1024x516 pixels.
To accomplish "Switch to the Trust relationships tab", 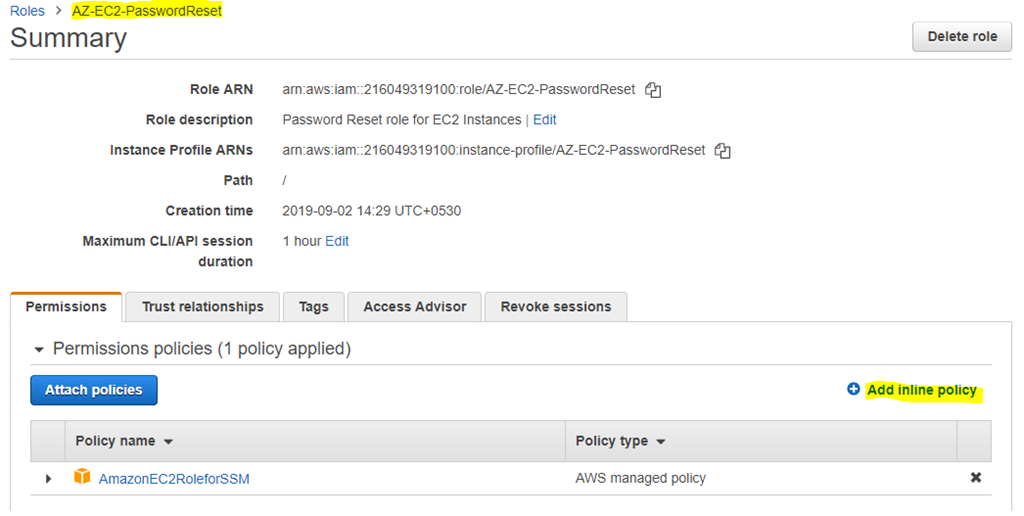I will [x=202, y=307].
